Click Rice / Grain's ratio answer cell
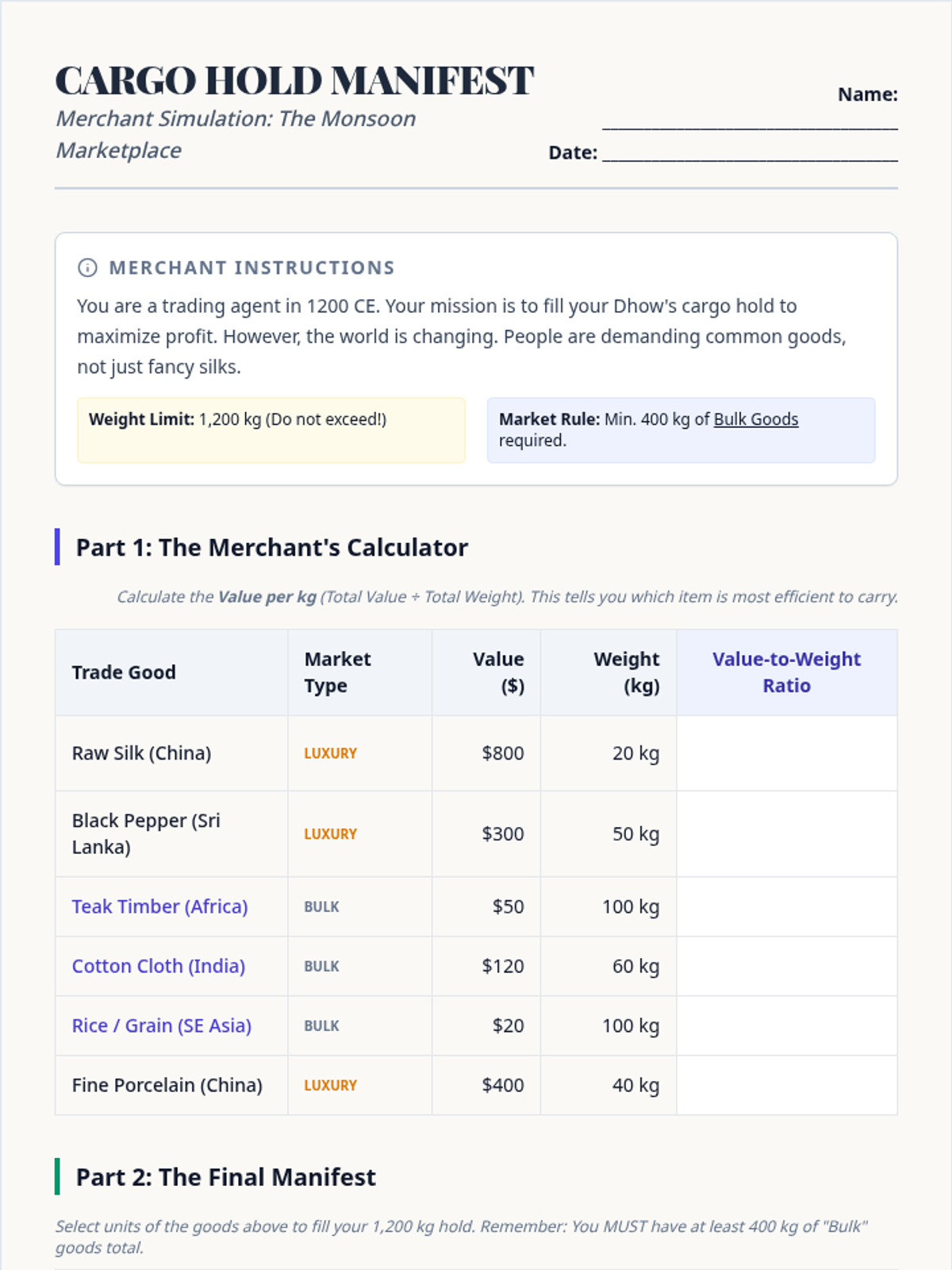Viewport: 952px width, 1270px height. (x=786, y=1026)
